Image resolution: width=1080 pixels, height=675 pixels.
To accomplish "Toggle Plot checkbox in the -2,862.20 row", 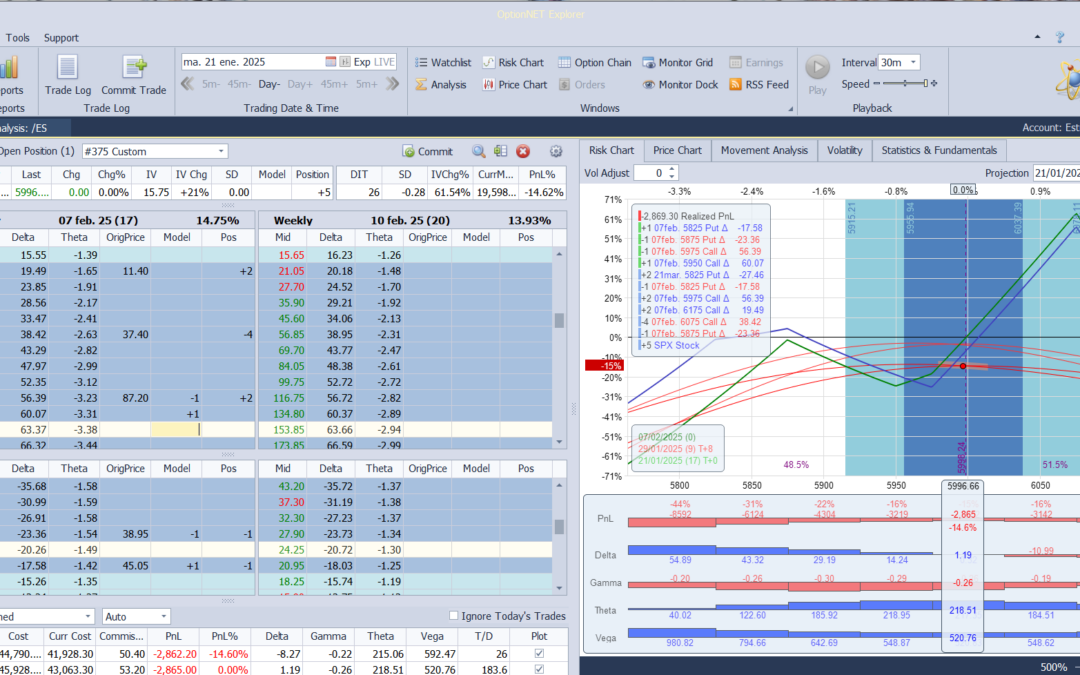I will coord(539,654).
